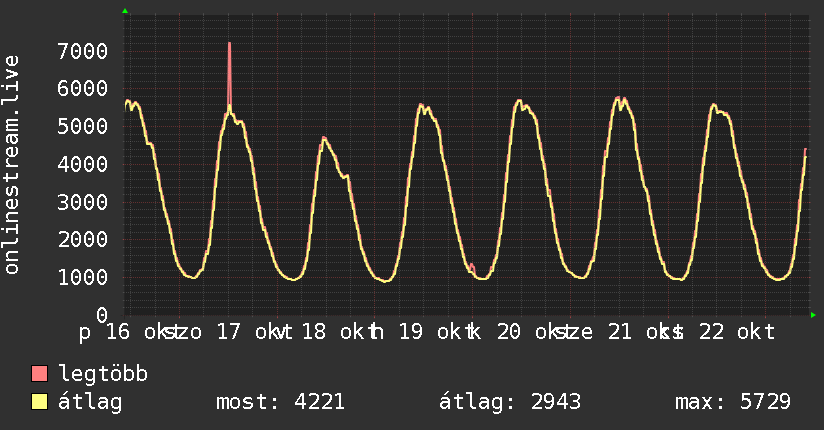Click the 1000 y-axis label
The height and width of the screenshot is (430, 824).
83,277
